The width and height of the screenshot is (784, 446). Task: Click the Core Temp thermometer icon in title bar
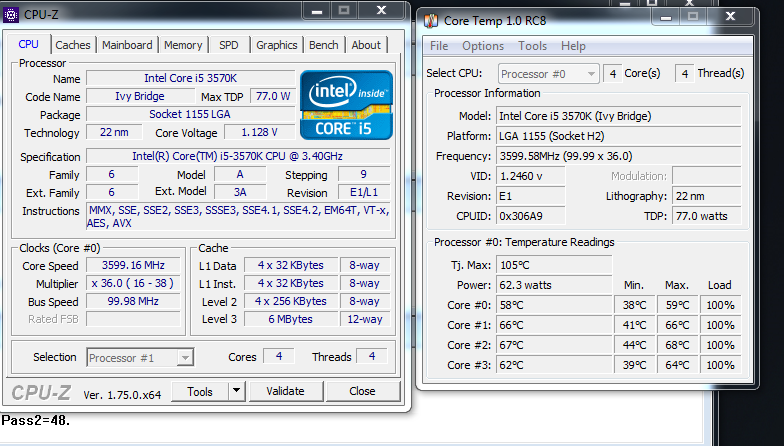(430, 20)
